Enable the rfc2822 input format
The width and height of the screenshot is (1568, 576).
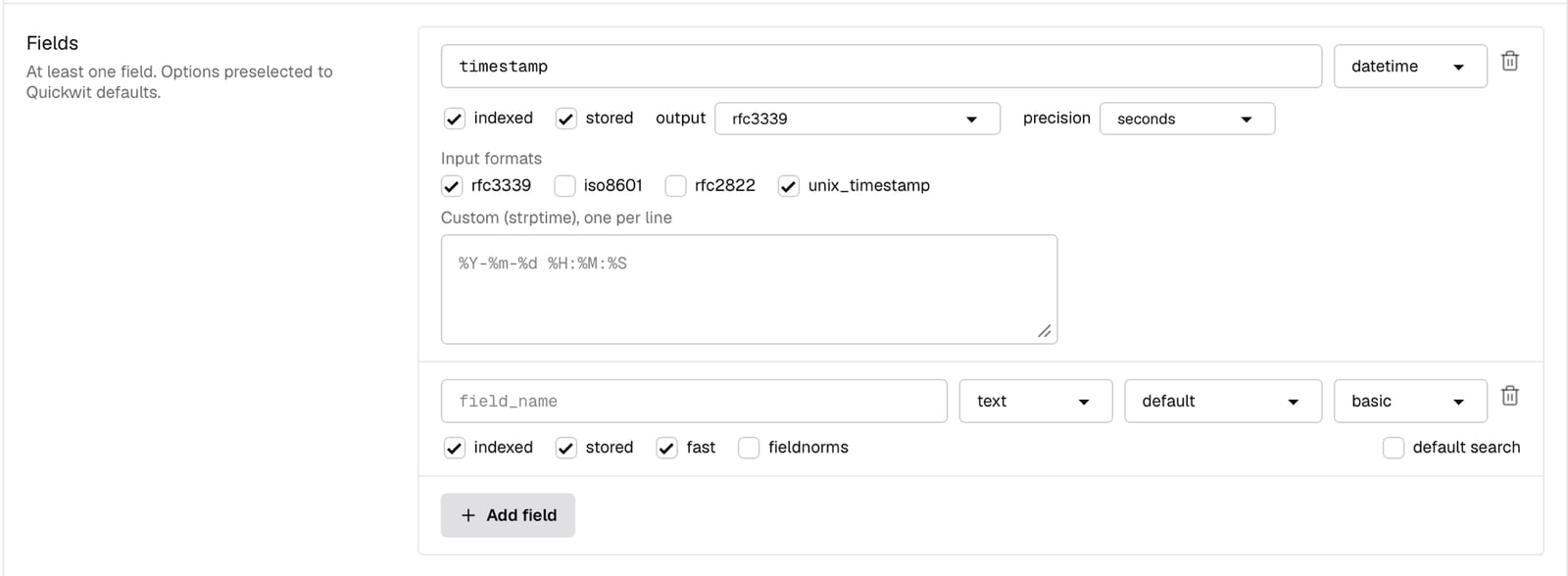675,186
